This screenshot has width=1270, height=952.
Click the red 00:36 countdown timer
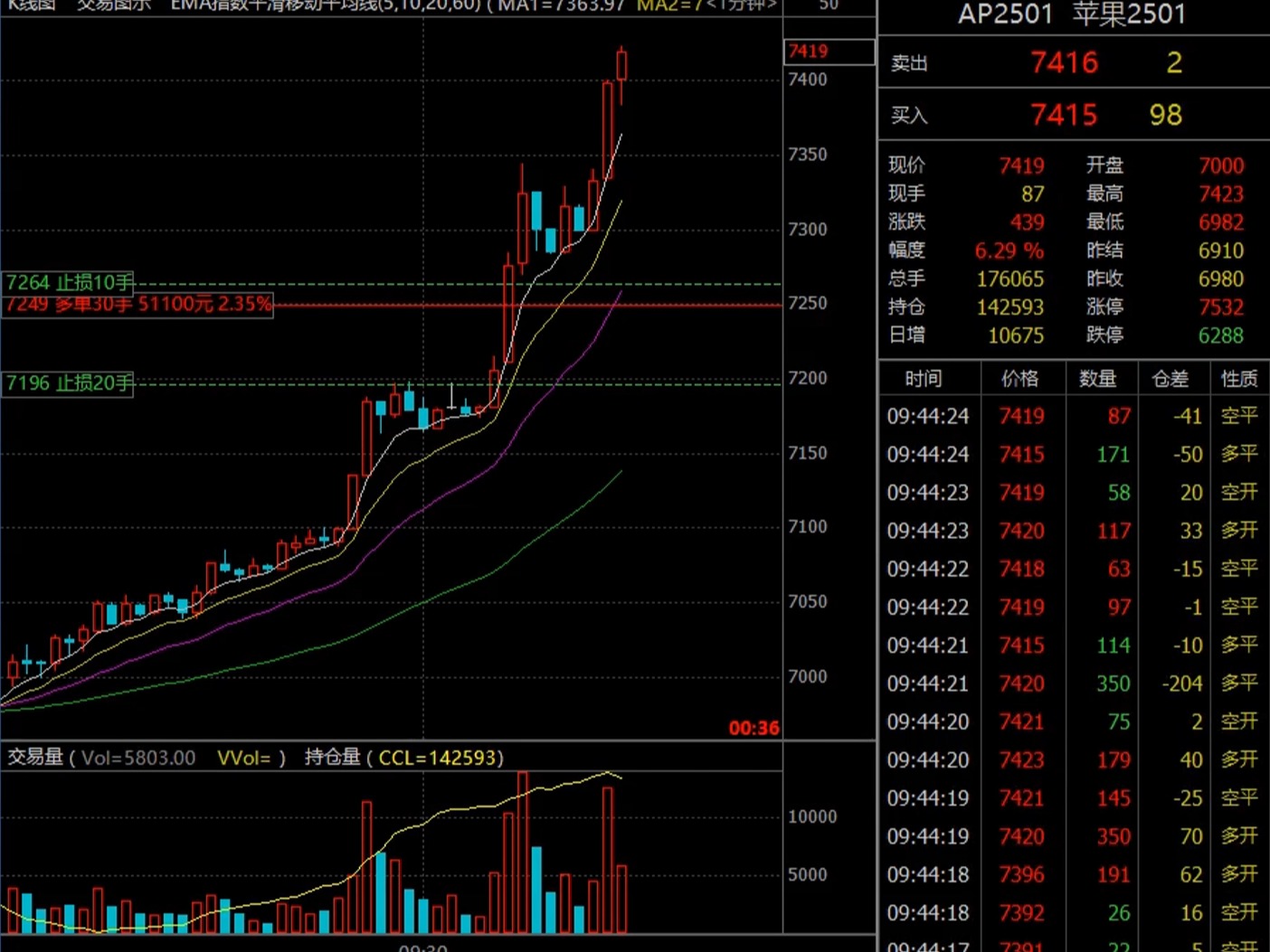[x=754, y=728]
